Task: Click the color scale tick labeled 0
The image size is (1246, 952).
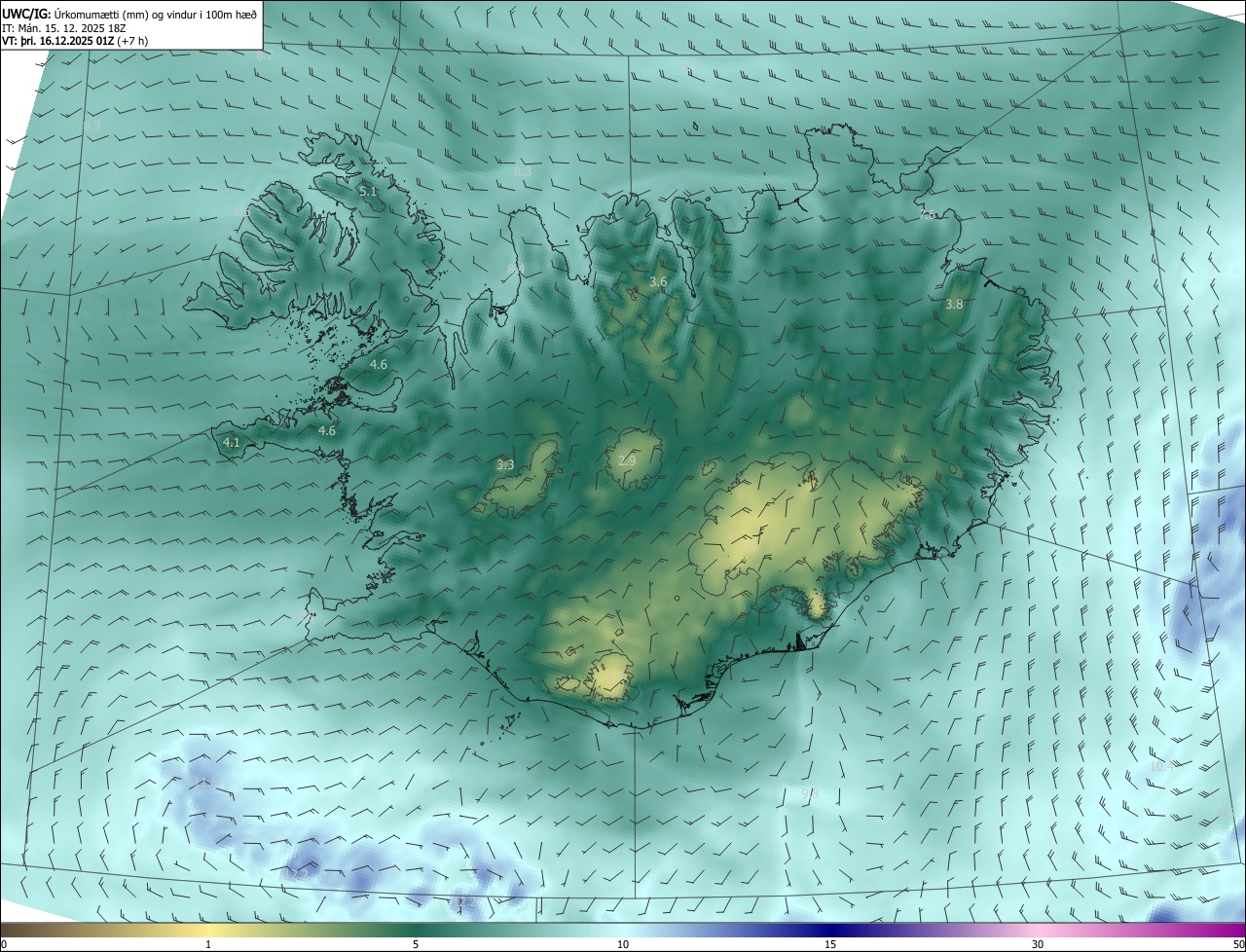Action: click(x=4, y=944)
